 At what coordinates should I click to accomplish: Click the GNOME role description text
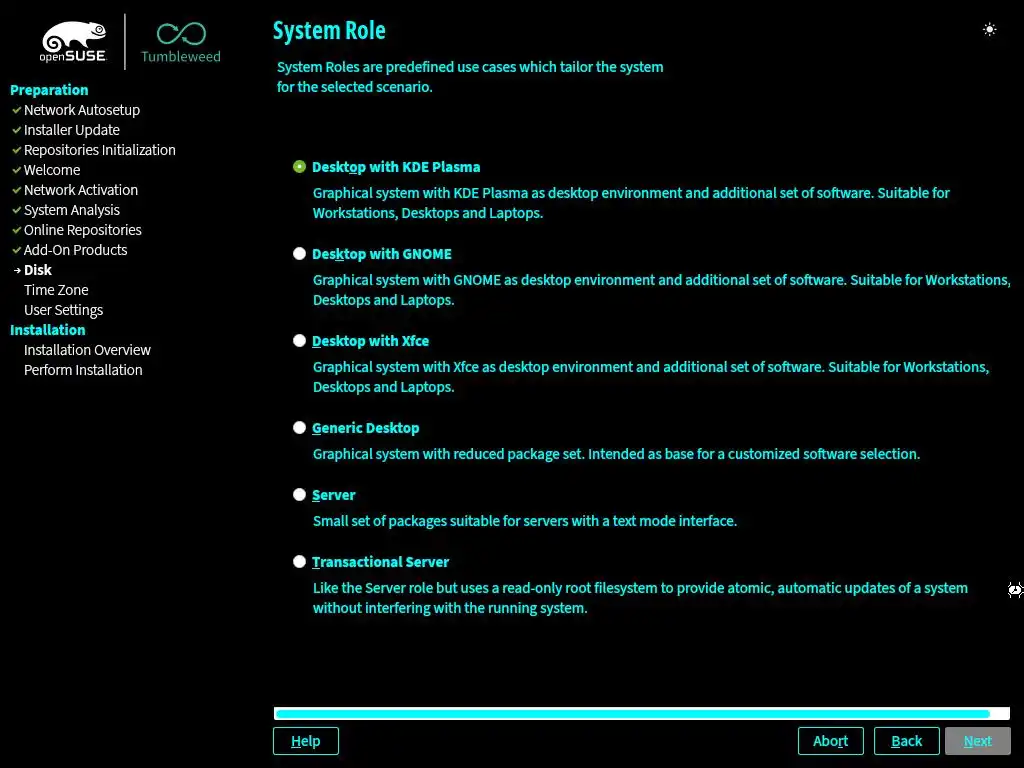coord(662,290)
